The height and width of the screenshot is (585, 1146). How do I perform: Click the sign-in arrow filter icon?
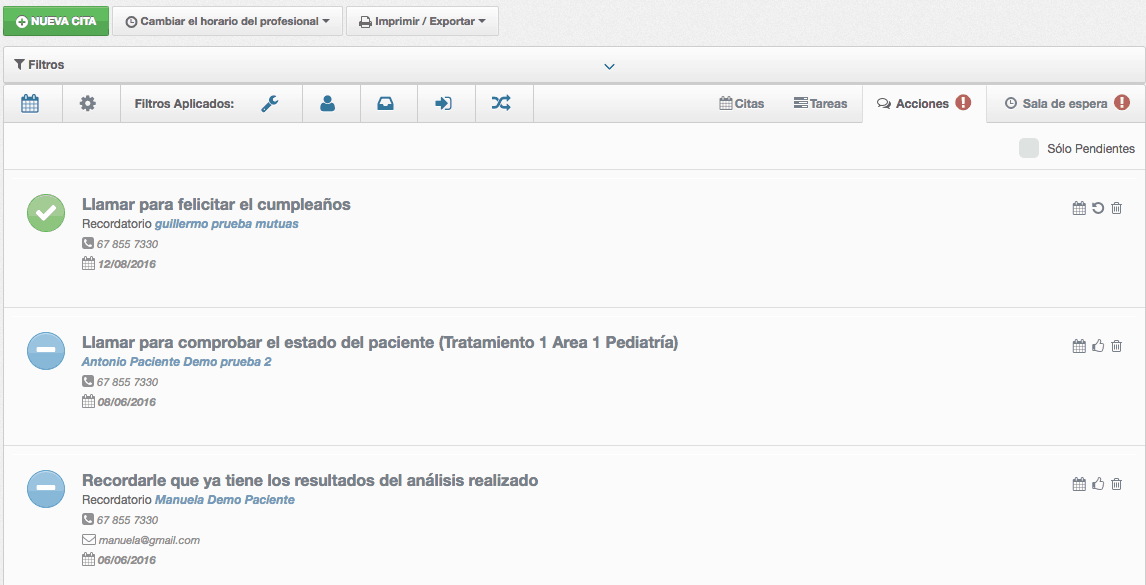[443, 104]
